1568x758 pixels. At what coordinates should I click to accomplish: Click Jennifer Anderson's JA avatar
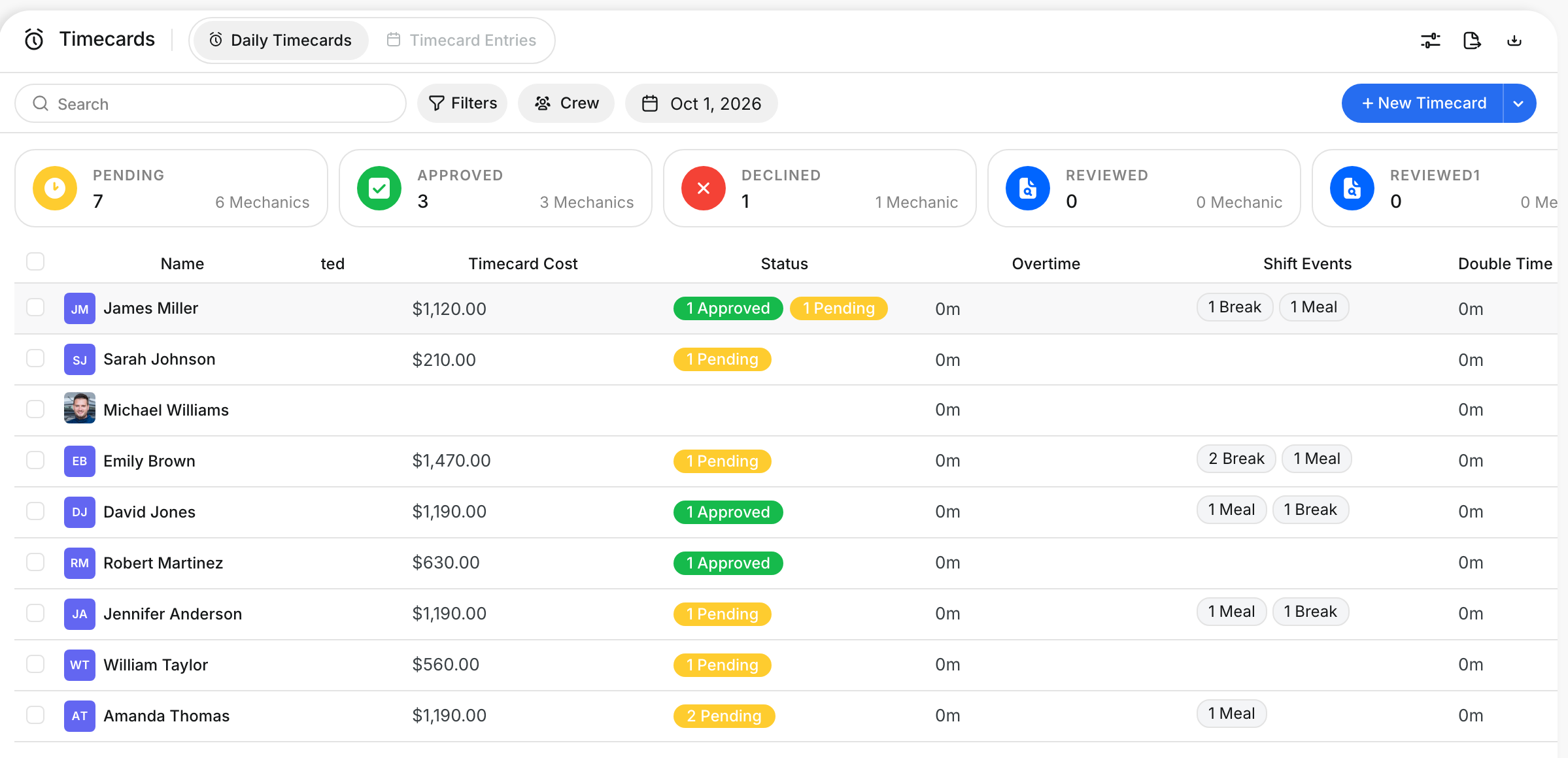pos(80,614)
